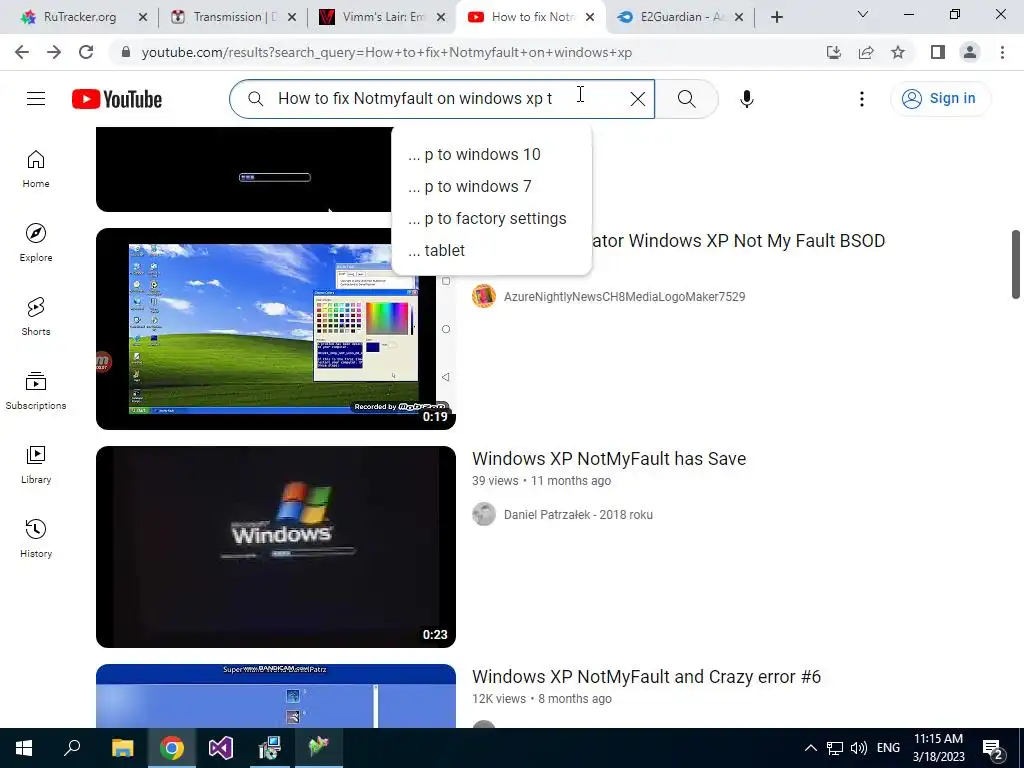Bookmark this page with the star icon

point(898,52)
